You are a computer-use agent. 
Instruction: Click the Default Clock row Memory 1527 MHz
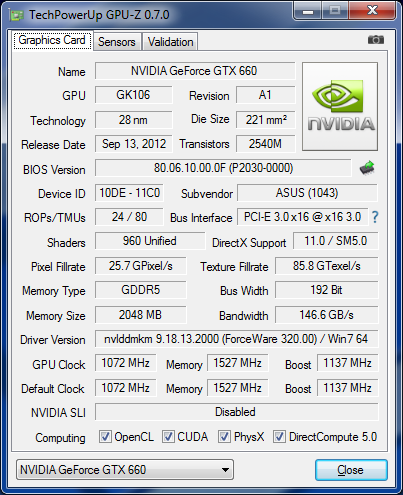coord(237,388)
